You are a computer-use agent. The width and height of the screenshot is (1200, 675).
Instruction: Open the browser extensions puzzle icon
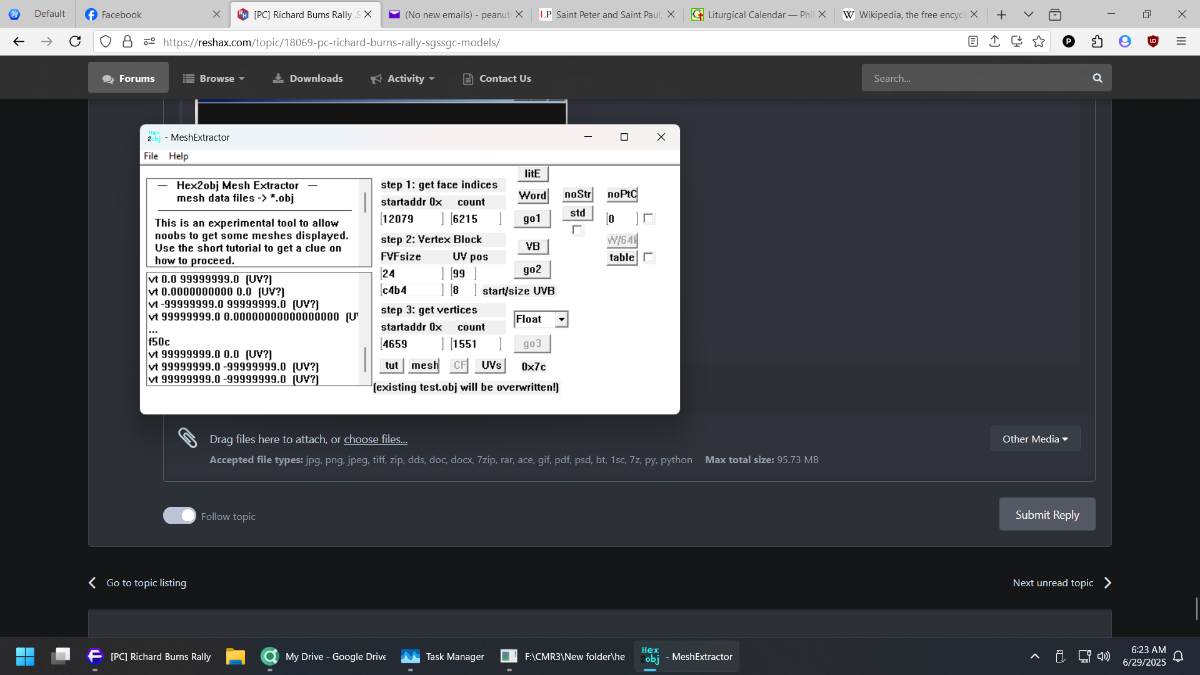point(1096,41)
